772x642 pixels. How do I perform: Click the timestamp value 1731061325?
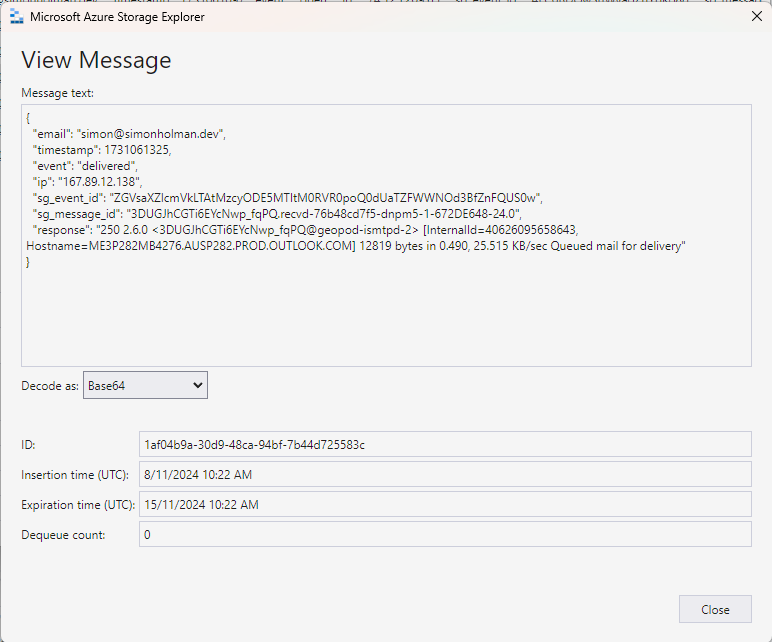coord(137,150)
